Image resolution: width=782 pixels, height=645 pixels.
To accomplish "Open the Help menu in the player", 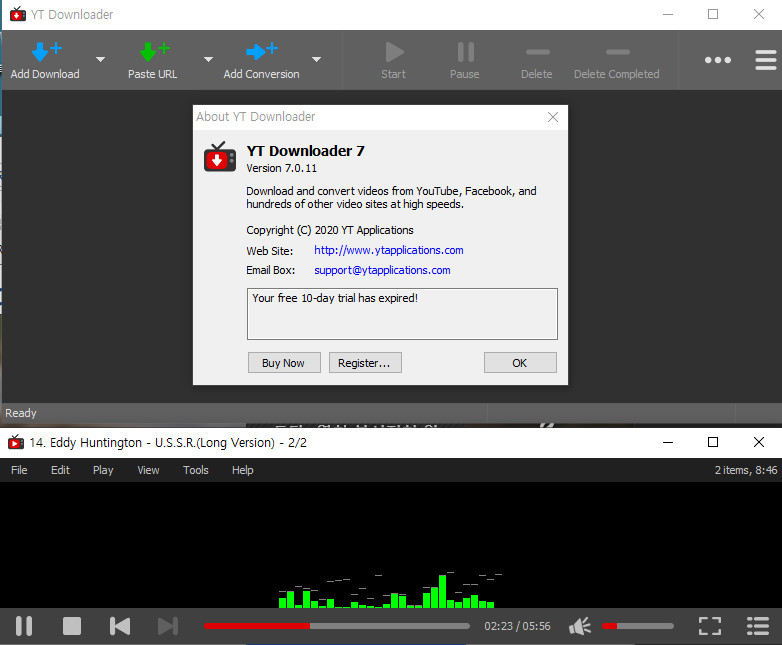I will pyautogui.click(x=242, y=470).
